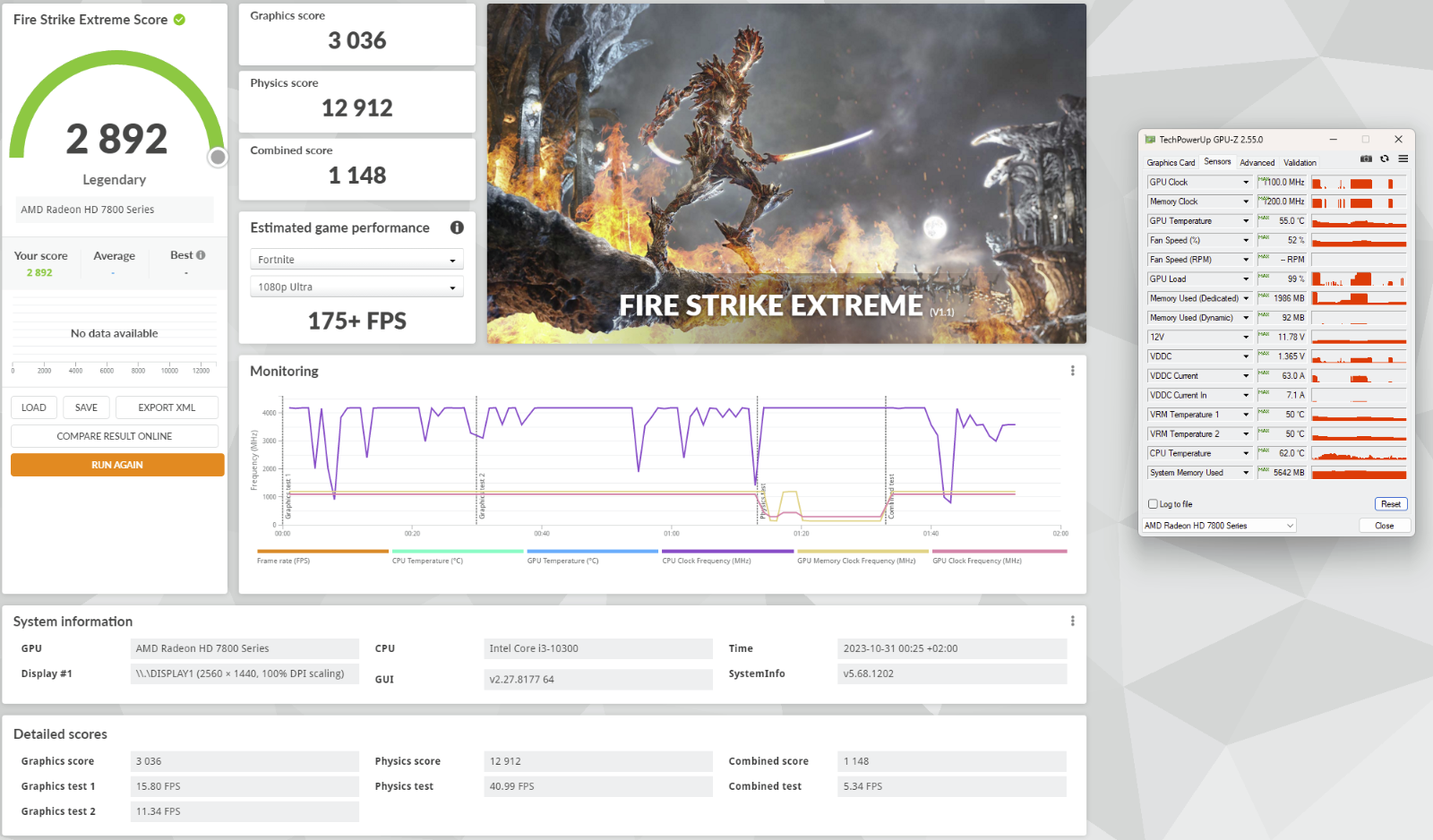Click the Close button in GPU-Z

point(1385,526)
